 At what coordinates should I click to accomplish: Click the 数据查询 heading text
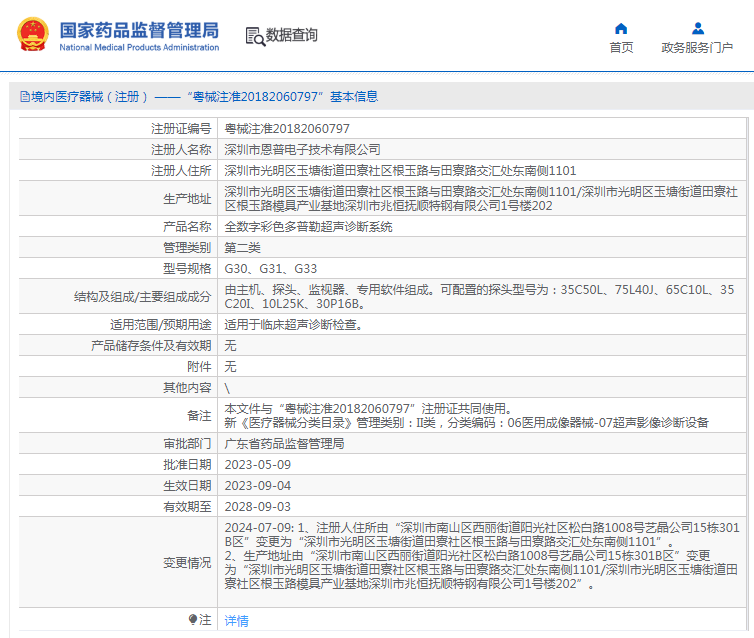[x=291, y=35]
